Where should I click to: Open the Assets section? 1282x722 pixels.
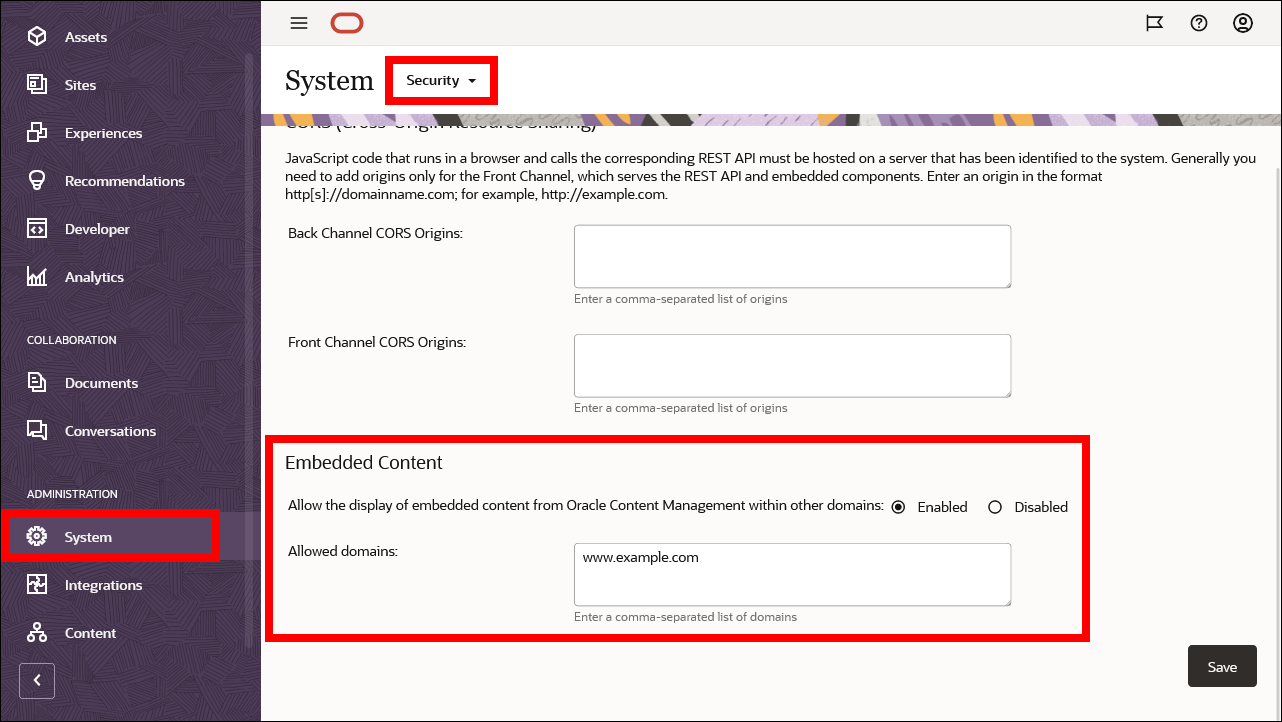(x=85, y=36)
